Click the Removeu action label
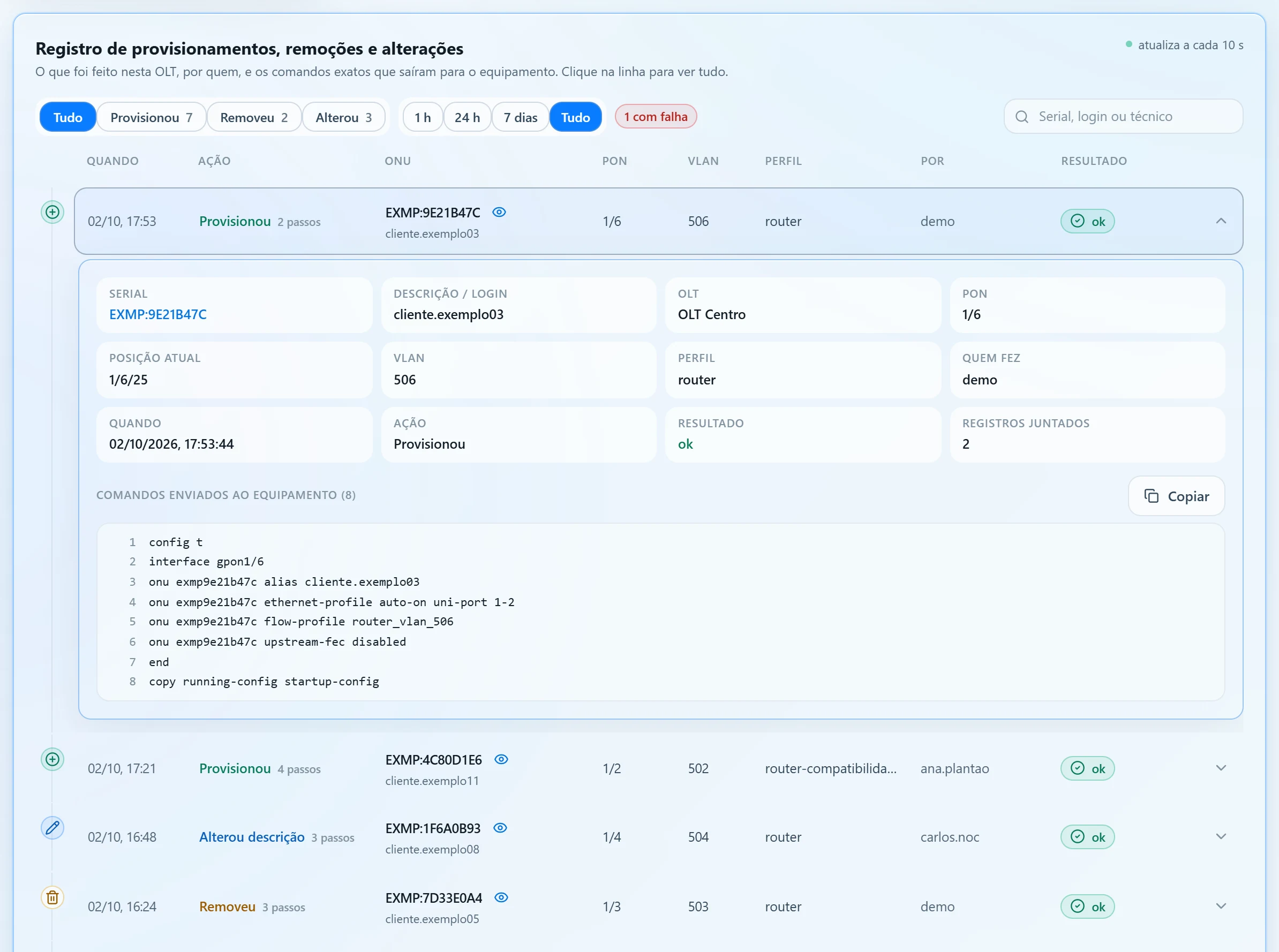1279x952 pixels. pos(227,906)
